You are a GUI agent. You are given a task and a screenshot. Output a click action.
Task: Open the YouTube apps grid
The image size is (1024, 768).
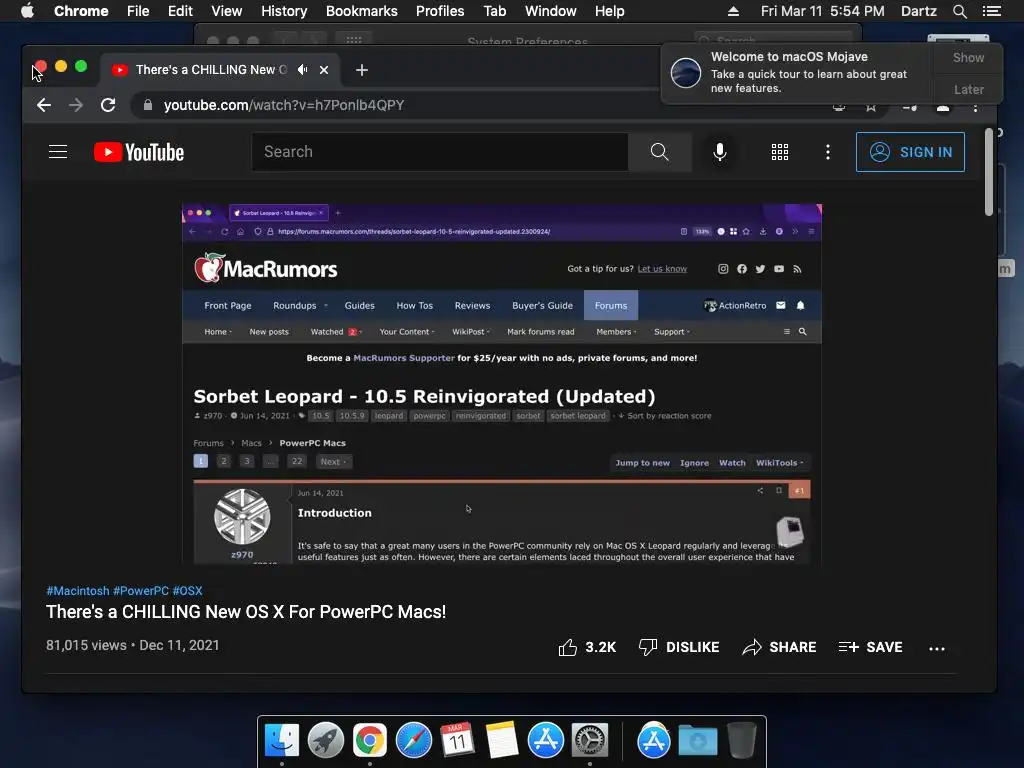pyautogui.click(x=780, y=152)
